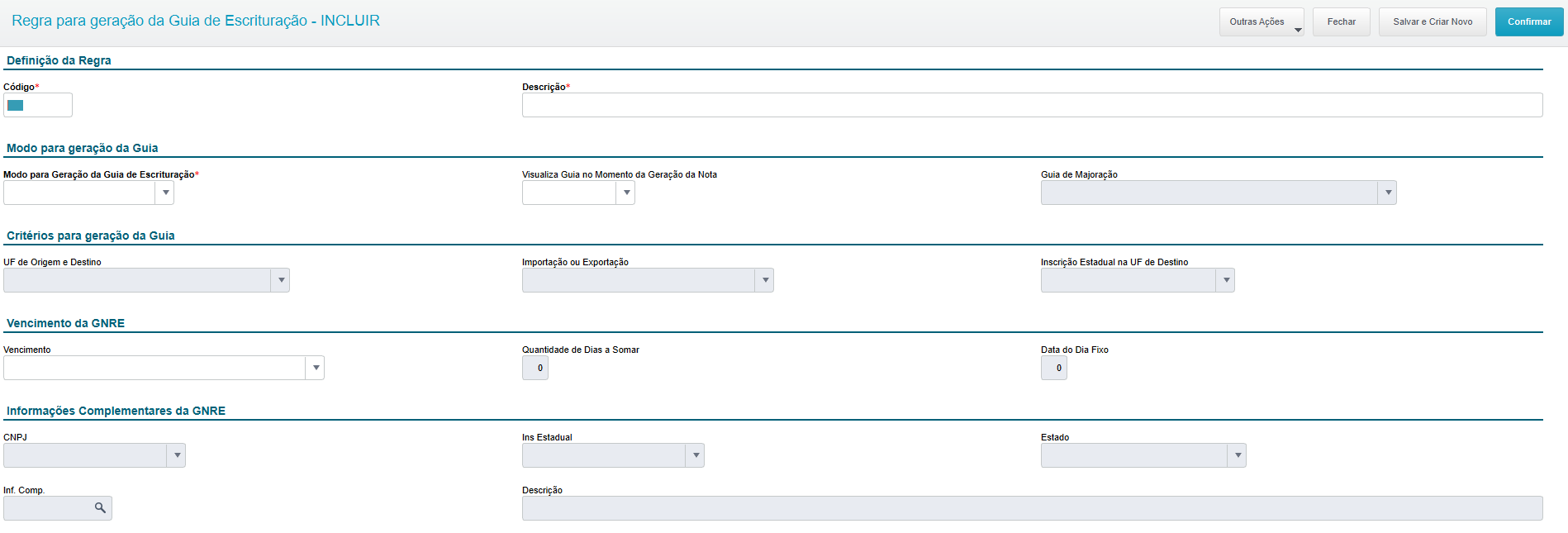Click Quantidade de Dias a Somar field
Viewport: 1568px width, 533px height.
[x=535, y=368]
